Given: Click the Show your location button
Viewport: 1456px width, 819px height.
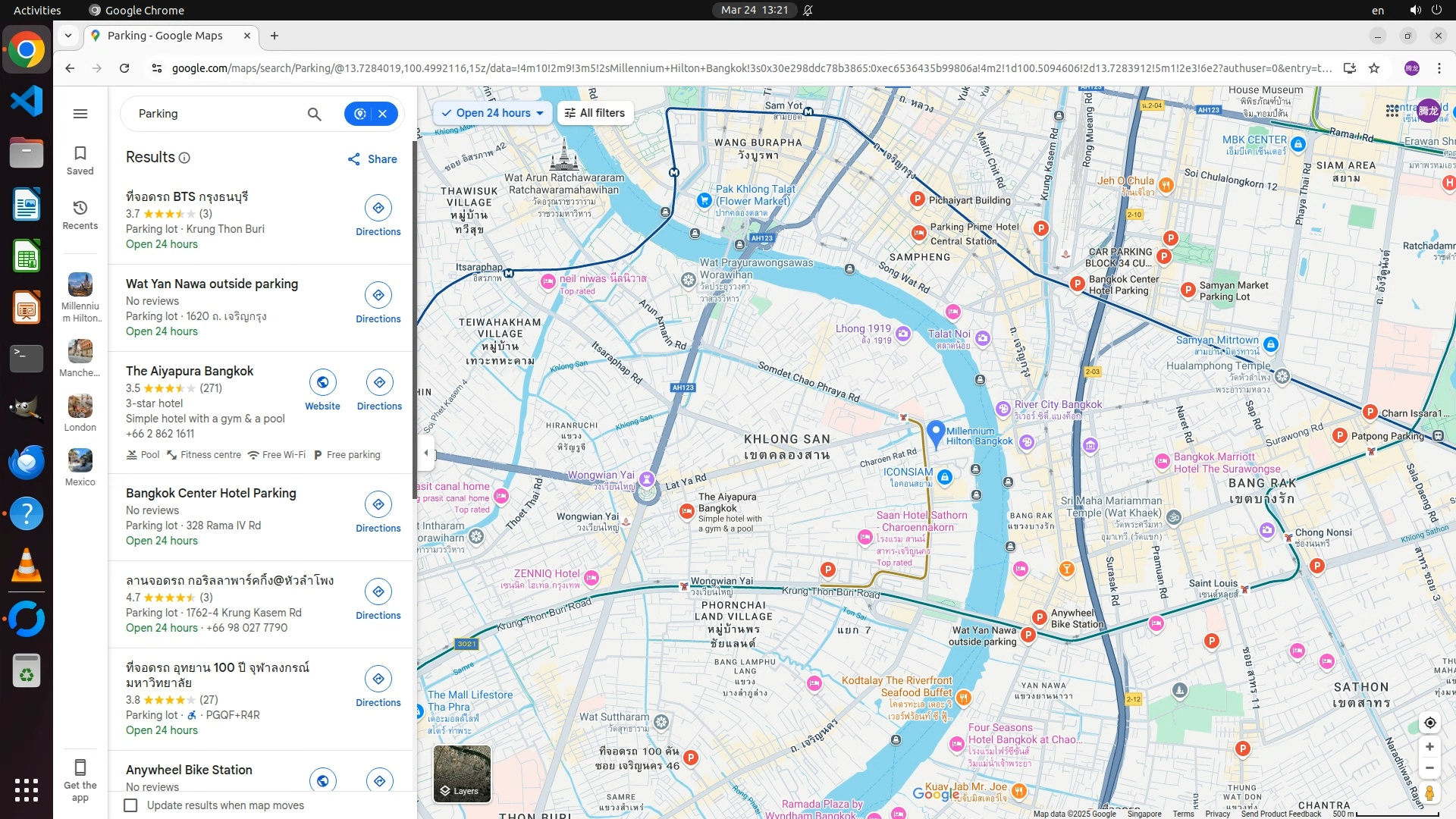Looking at the screenshot, I should click(1429, 723).
